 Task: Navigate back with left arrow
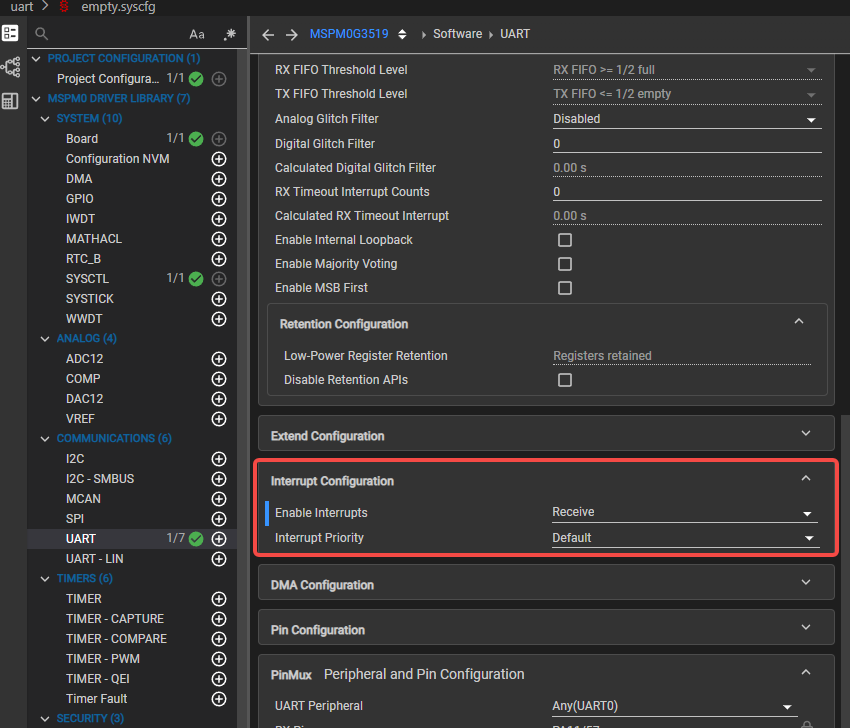coord(268,35)
